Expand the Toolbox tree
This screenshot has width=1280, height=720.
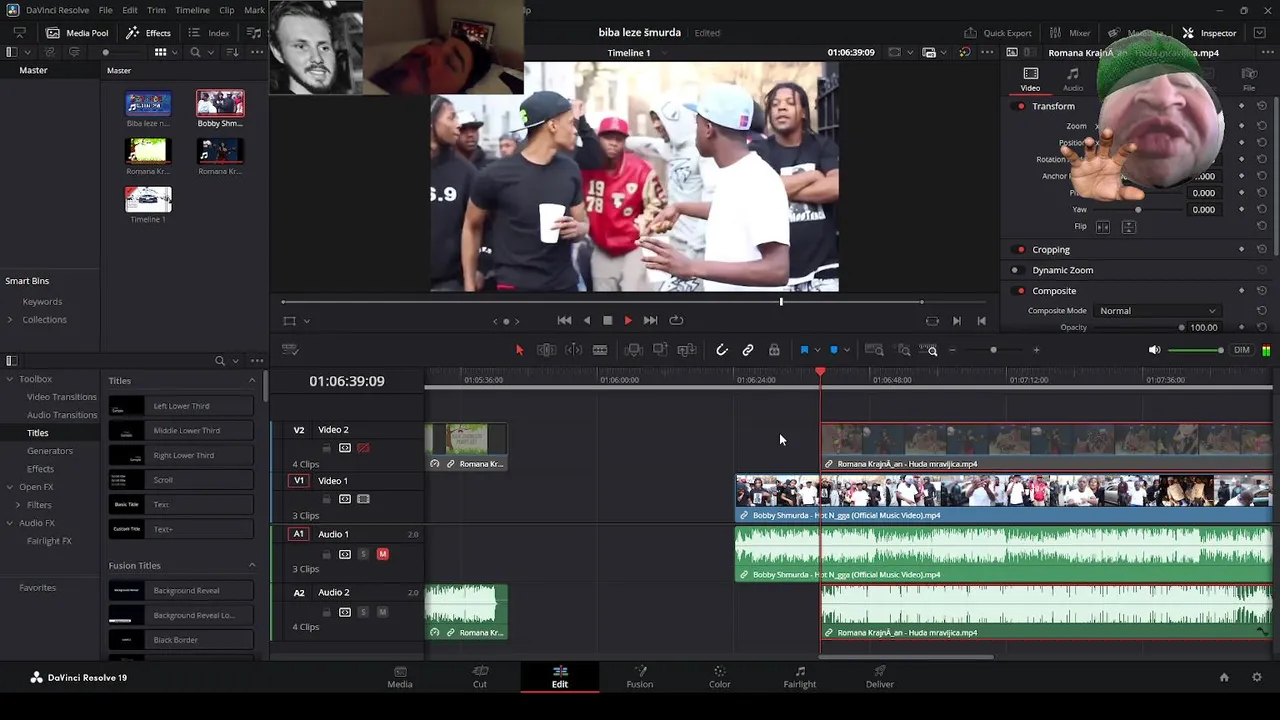pos(9,379)
